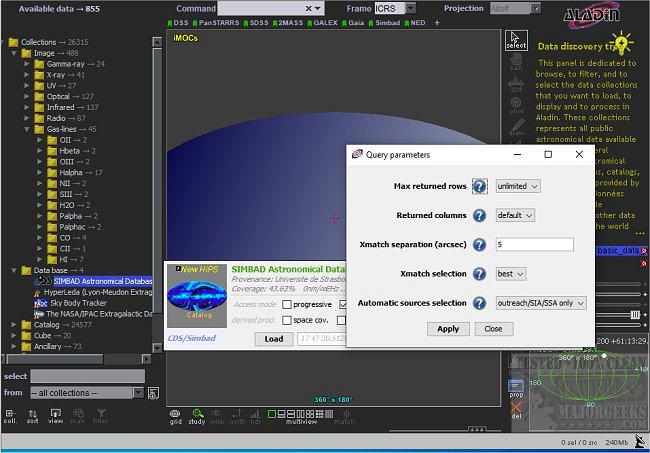The height and width of the screenshot is (453, 650).
Task: Open the Max returned rows dropdown
Action: coord(518,186)
